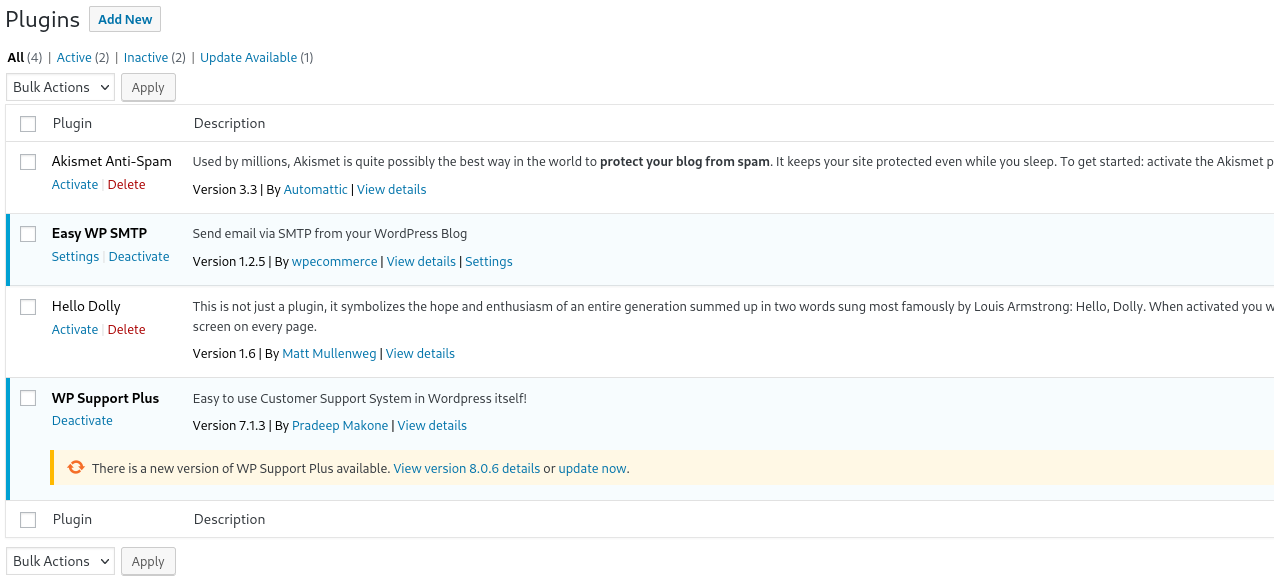Image resolution: width=1274 pixels, height=580 pixels.
Task: Tick the Easy WP SMTP plugin checkbox
Action: 28,234
